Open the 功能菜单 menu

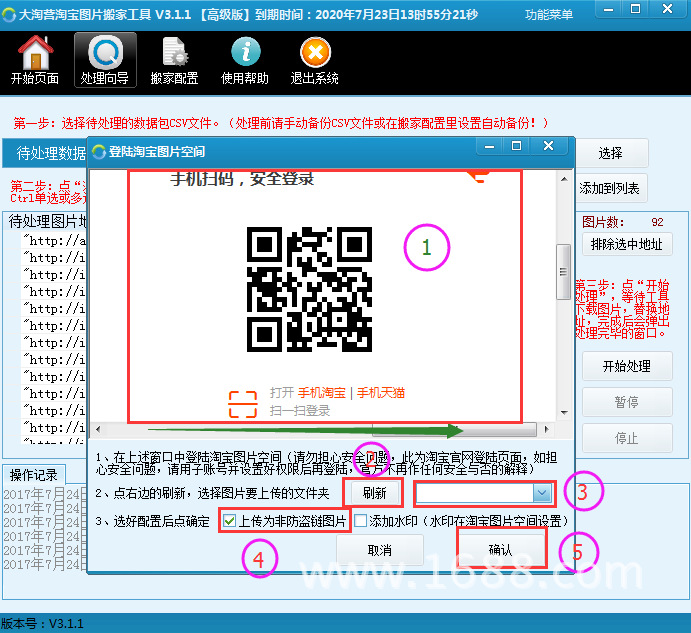pyautogui.click(x=549, y=15)
